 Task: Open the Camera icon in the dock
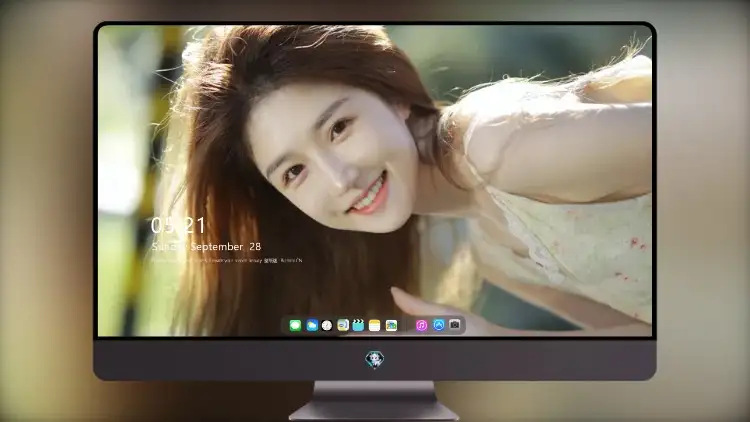(x=455, y=325)
